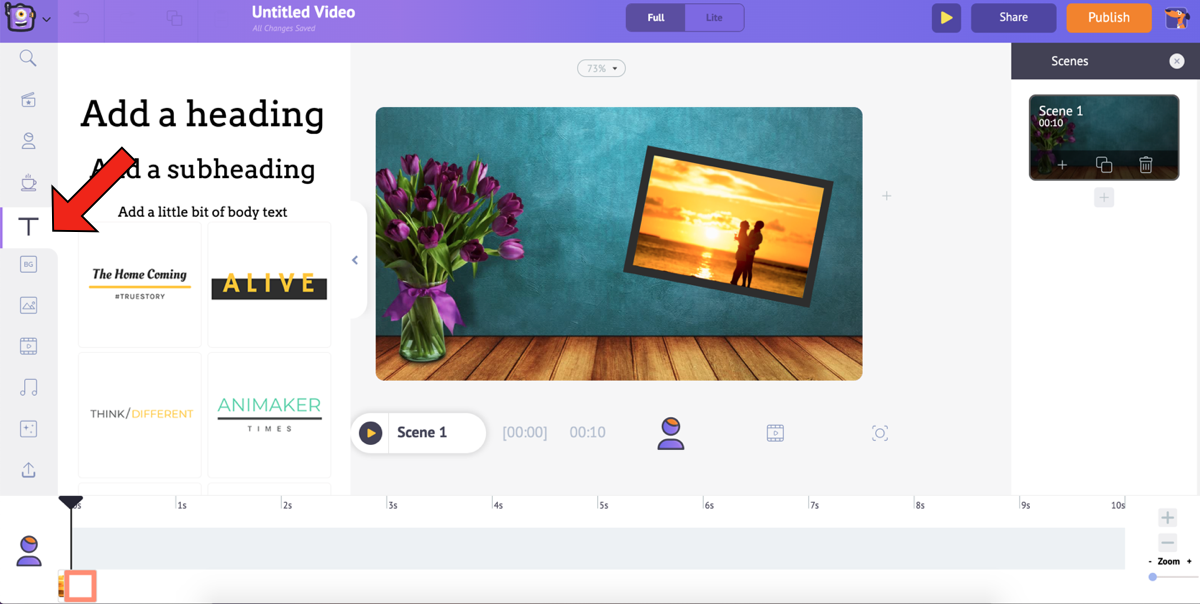Switch to Full mode

click(656, 17)
